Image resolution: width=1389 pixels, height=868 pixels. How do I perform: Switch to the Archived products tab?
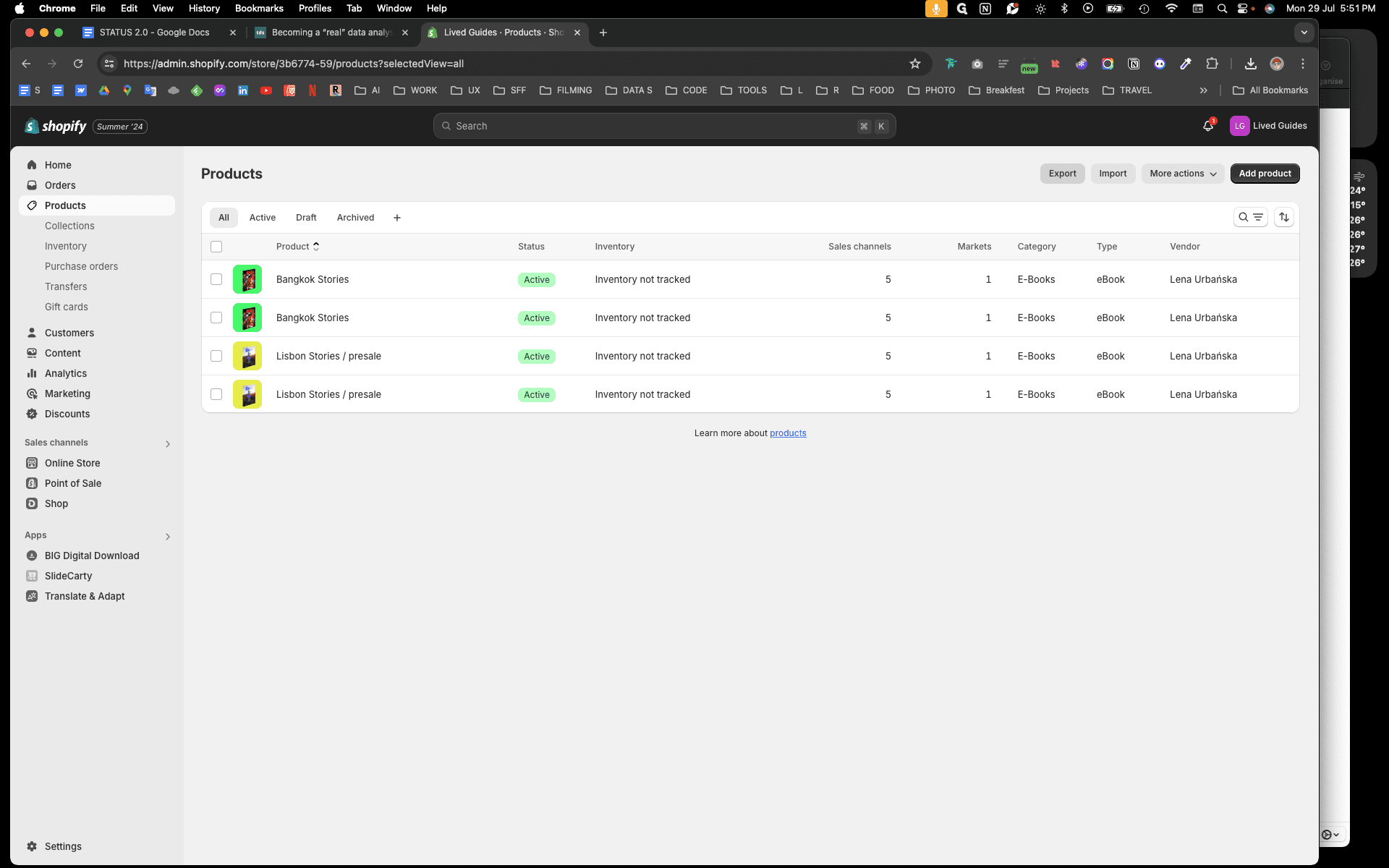[x=355, y=218]
